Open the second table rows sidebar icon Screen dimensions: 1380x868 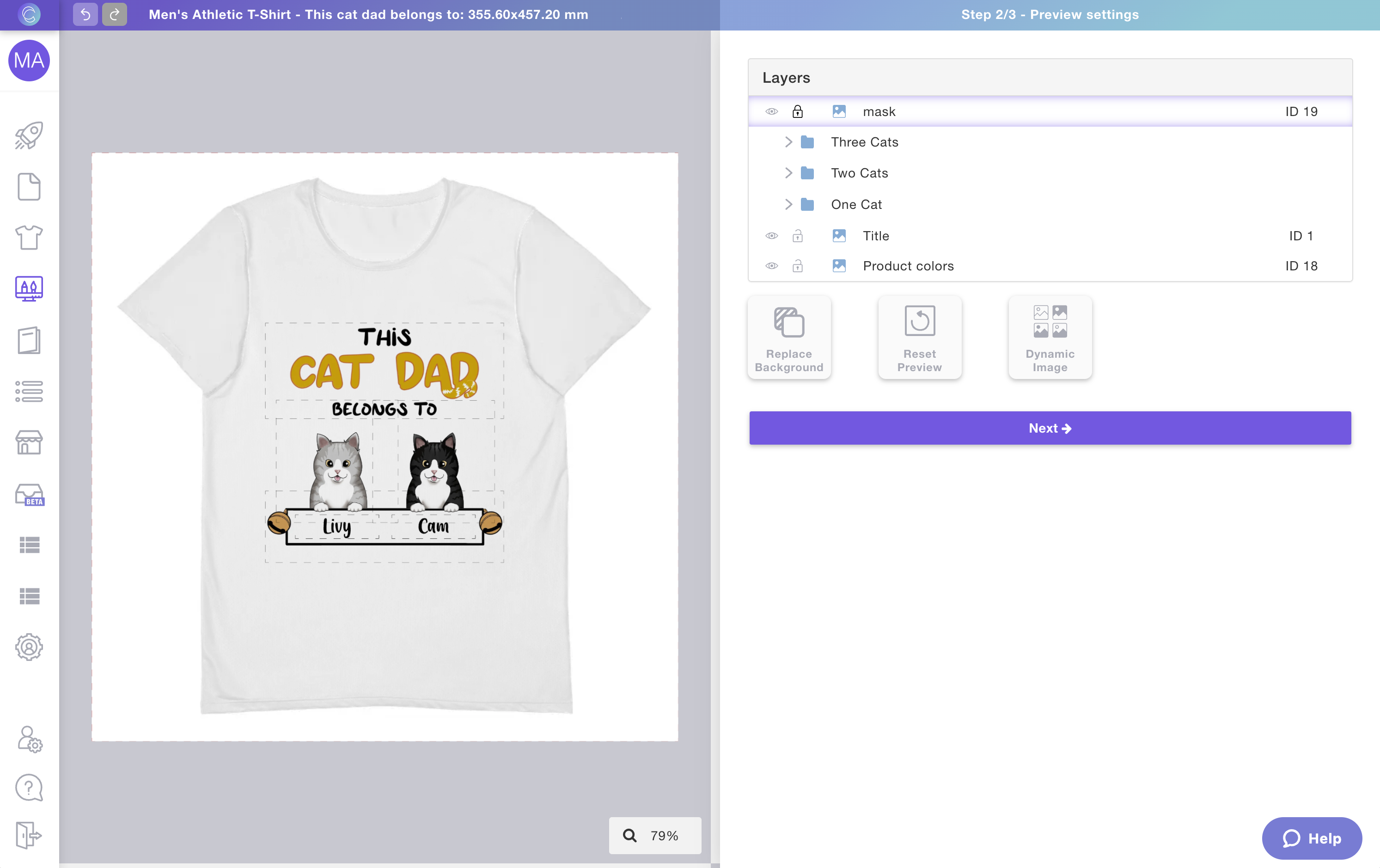point(29,596)
